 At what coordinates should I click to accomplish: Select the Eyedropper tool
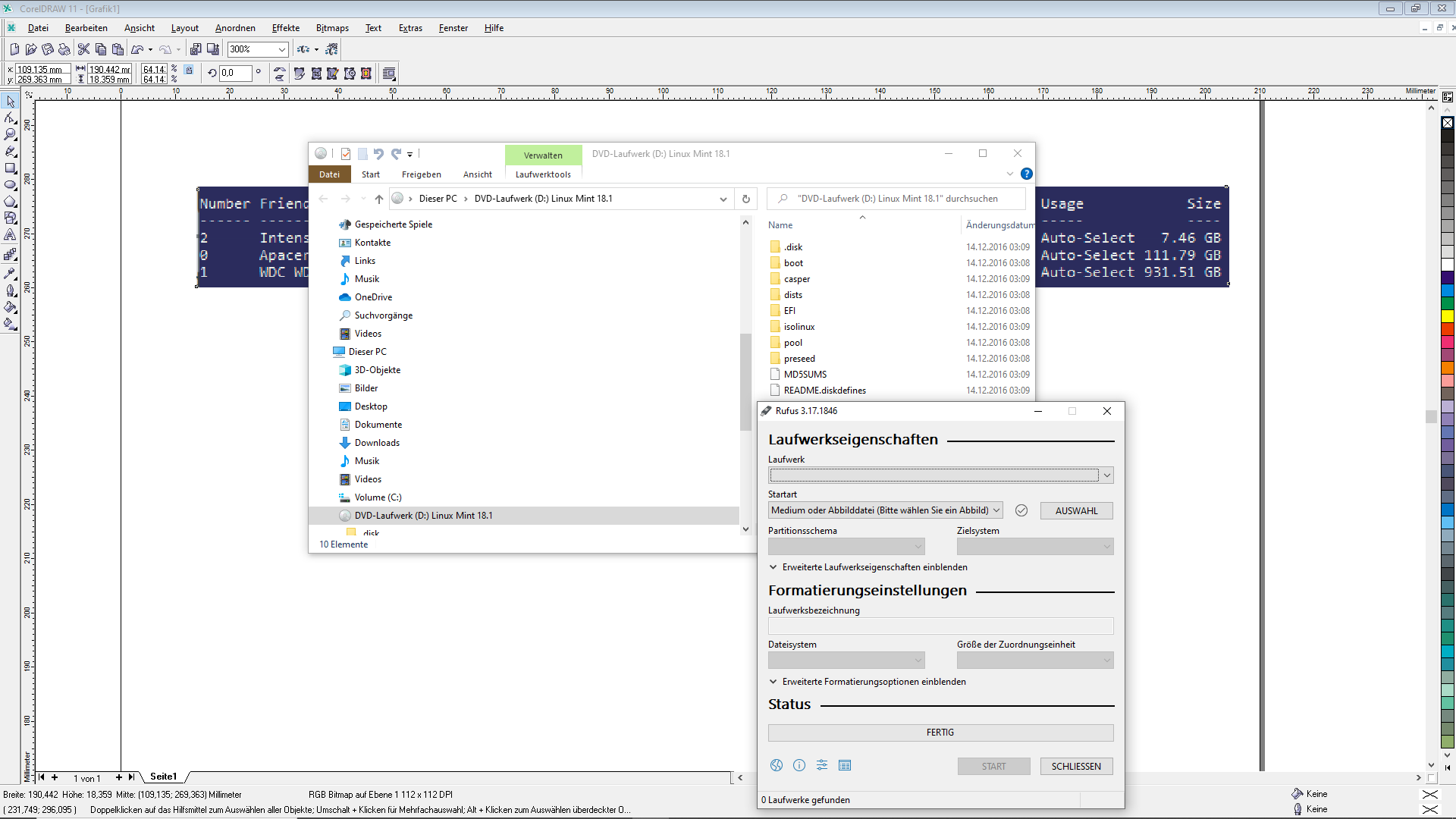[x=11, y=273]
